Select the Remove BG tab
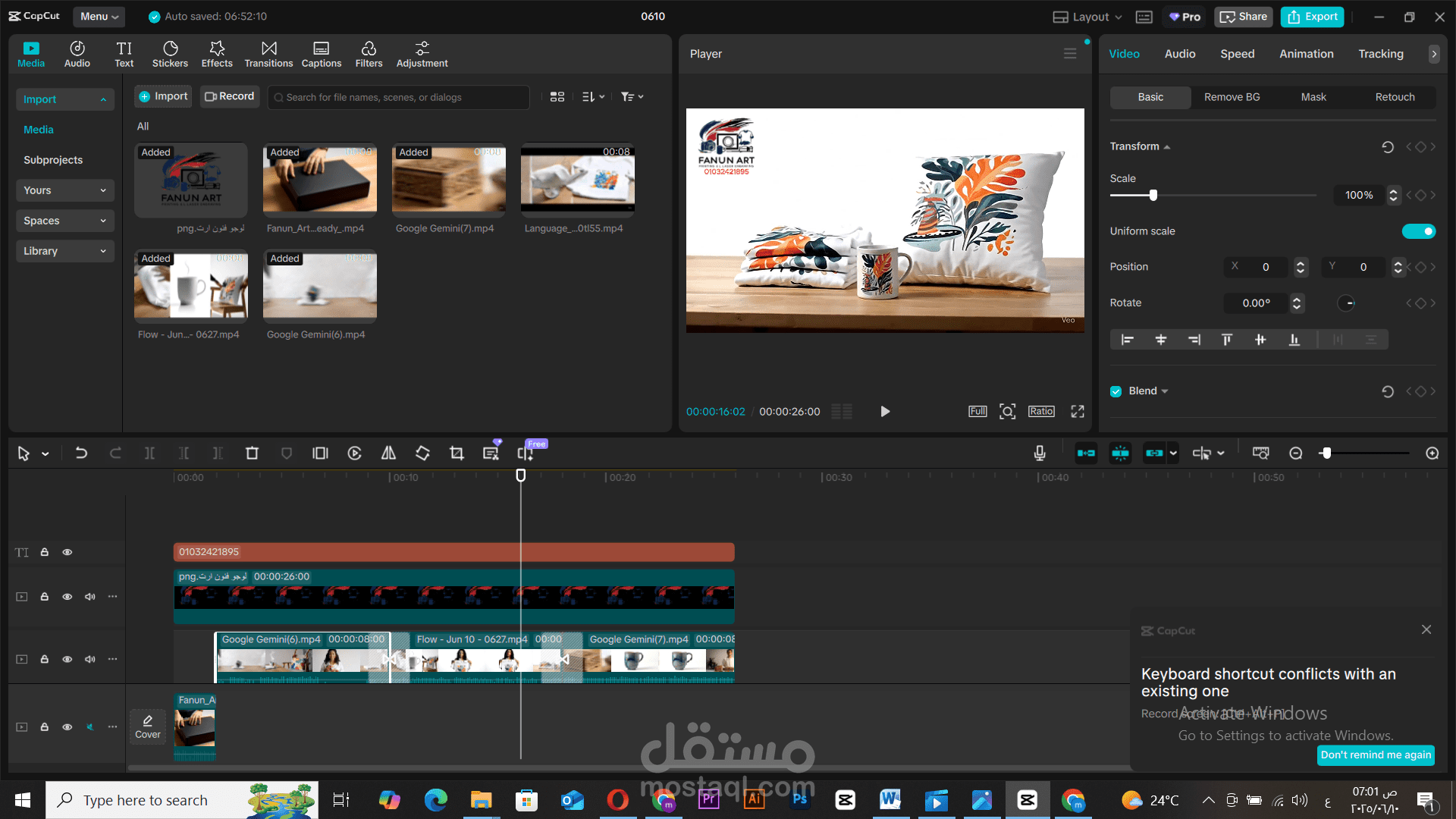The height and width of the screenshot is (819, 1456). pyautogui.click(x=1232, y=97)
